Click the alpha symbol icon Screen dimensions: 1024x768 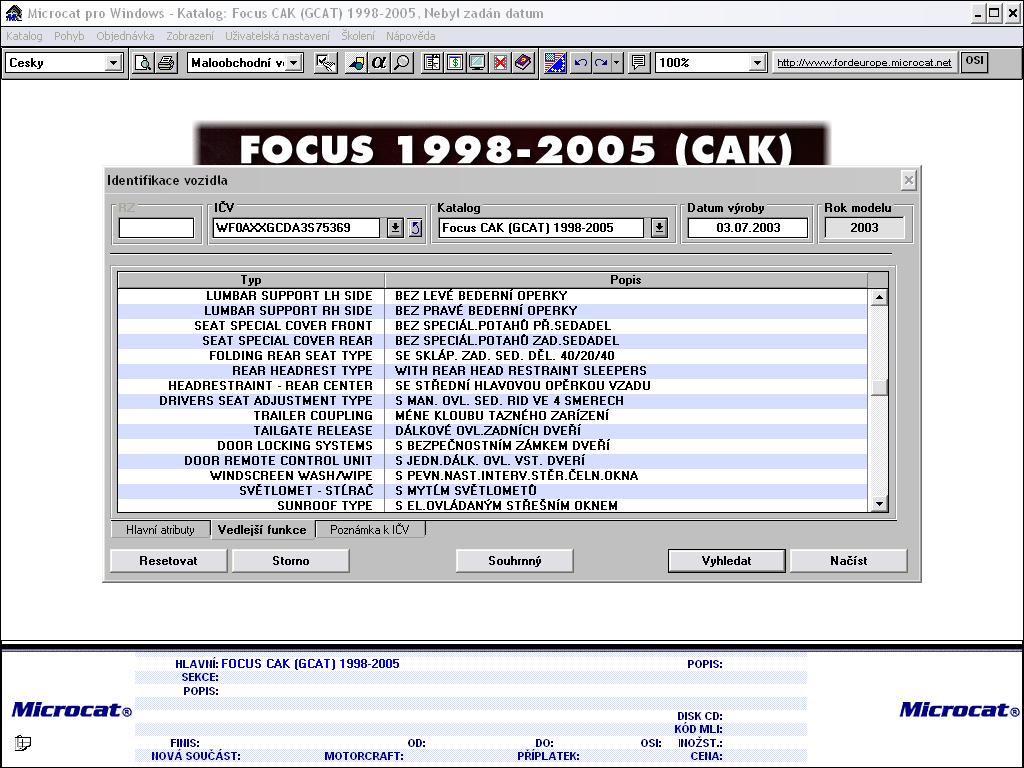click(x=379, y=63)
